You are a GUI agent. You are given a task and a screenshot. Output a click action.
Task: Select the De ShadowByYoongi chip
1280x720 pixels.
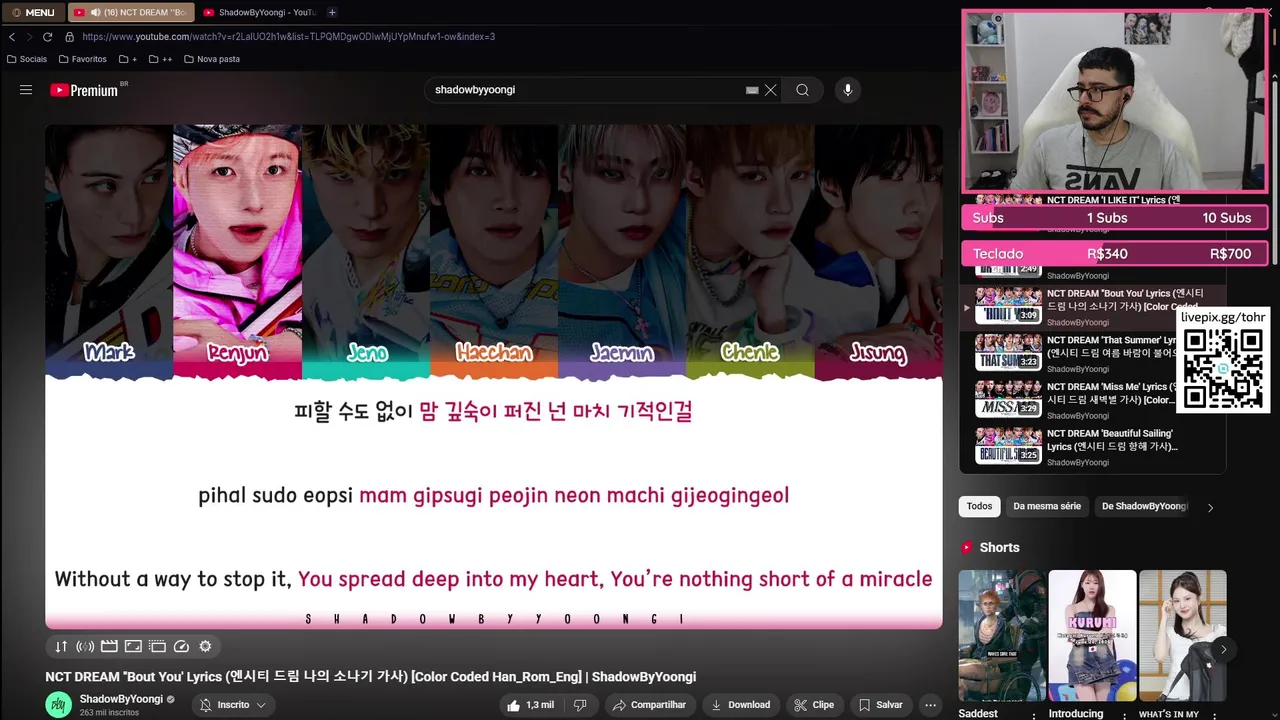1144,506
